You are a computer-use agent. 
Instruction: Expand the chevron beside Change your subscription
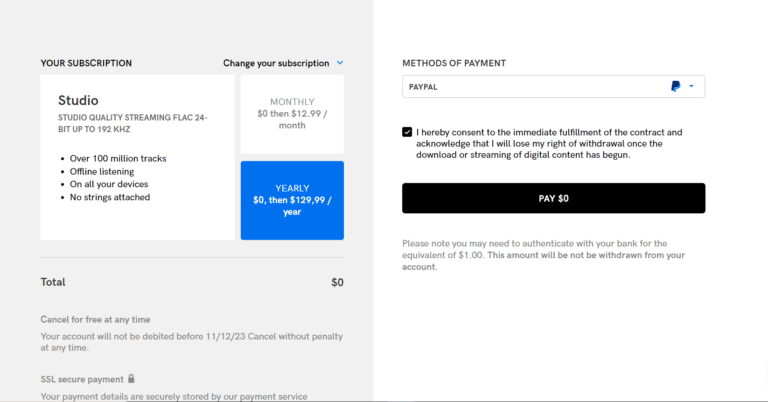point(340,63)
